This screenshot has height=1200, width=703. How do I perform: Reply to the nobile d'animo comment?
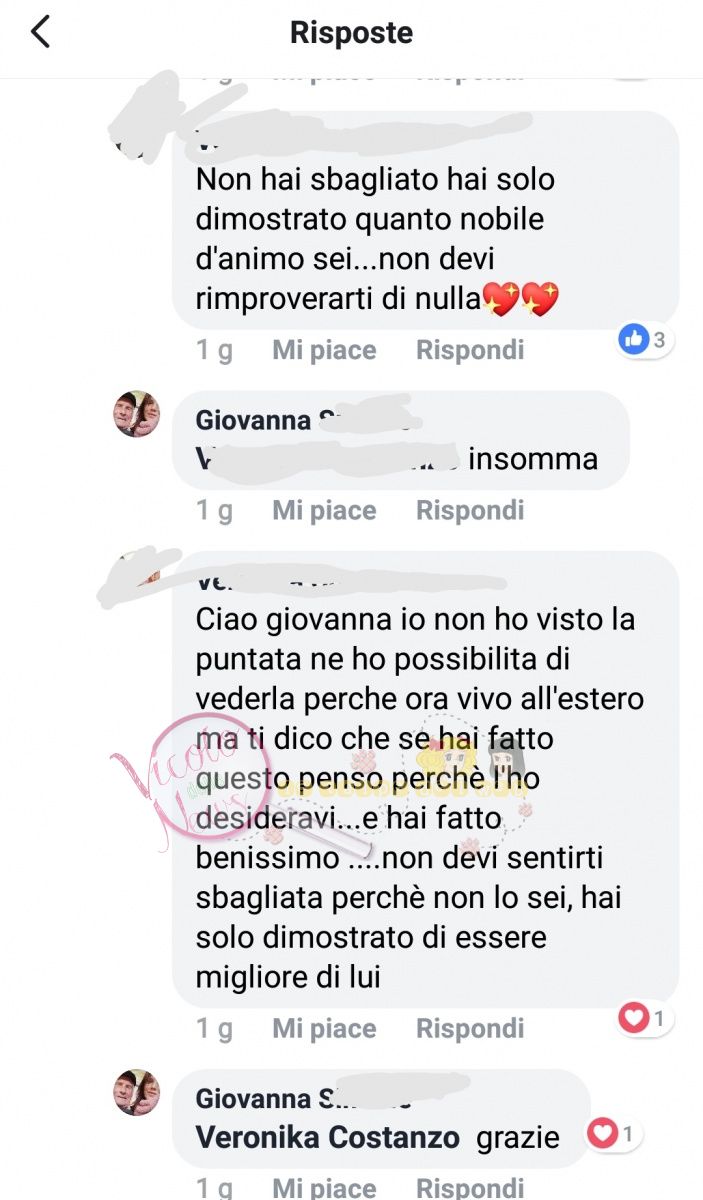click(x=470, y=350)
